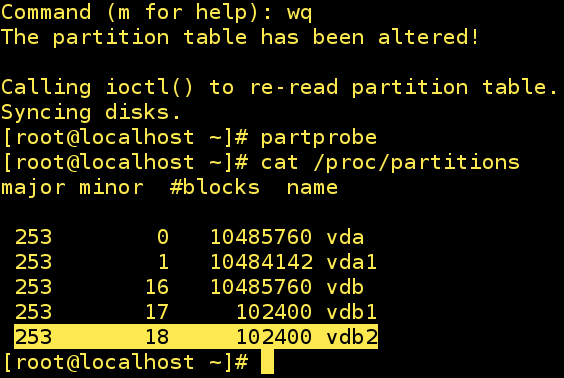Image resolution: width=564 pixels, height=378 pixels.
Task: Click the 10484142 block count value
Action: click(x=261, y=262)
